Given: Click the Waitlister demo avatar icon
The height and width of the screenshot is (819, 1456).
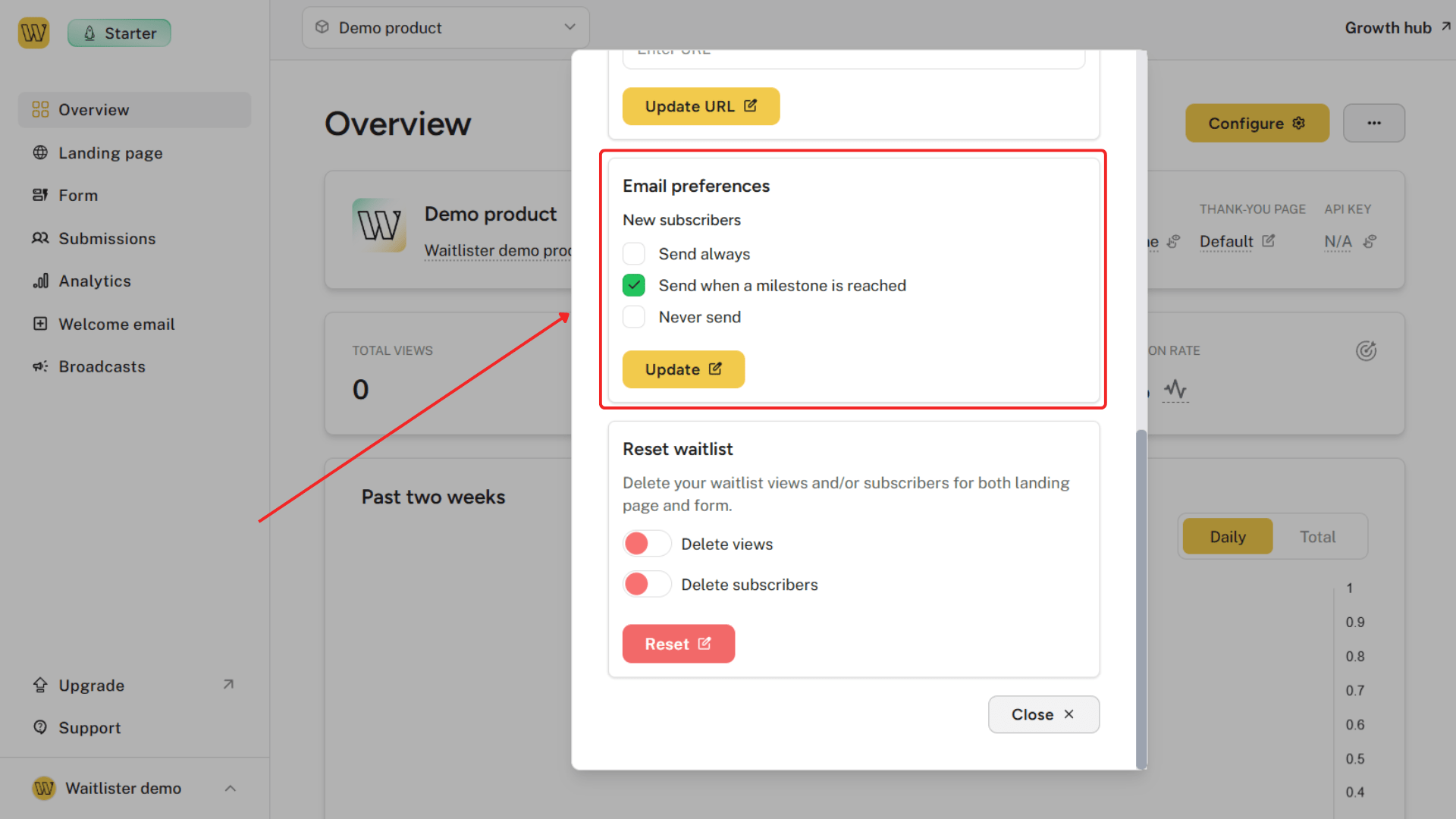Looking at the screenshot, I should click(x=44, y=789).
